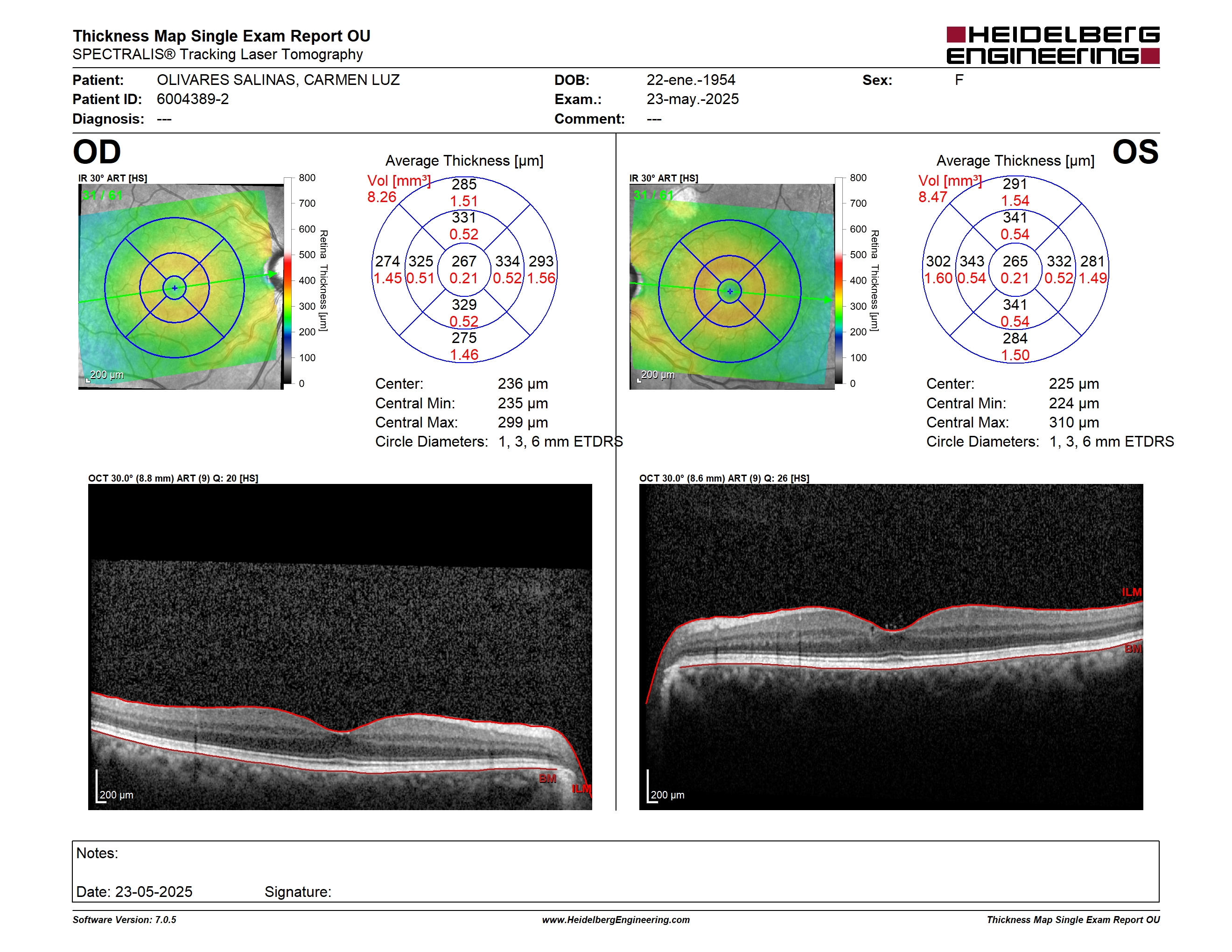Click the OS fovea center marker on fundus map
The height and width of the screenshot is (952, 1232).
(x=730, y=292)
